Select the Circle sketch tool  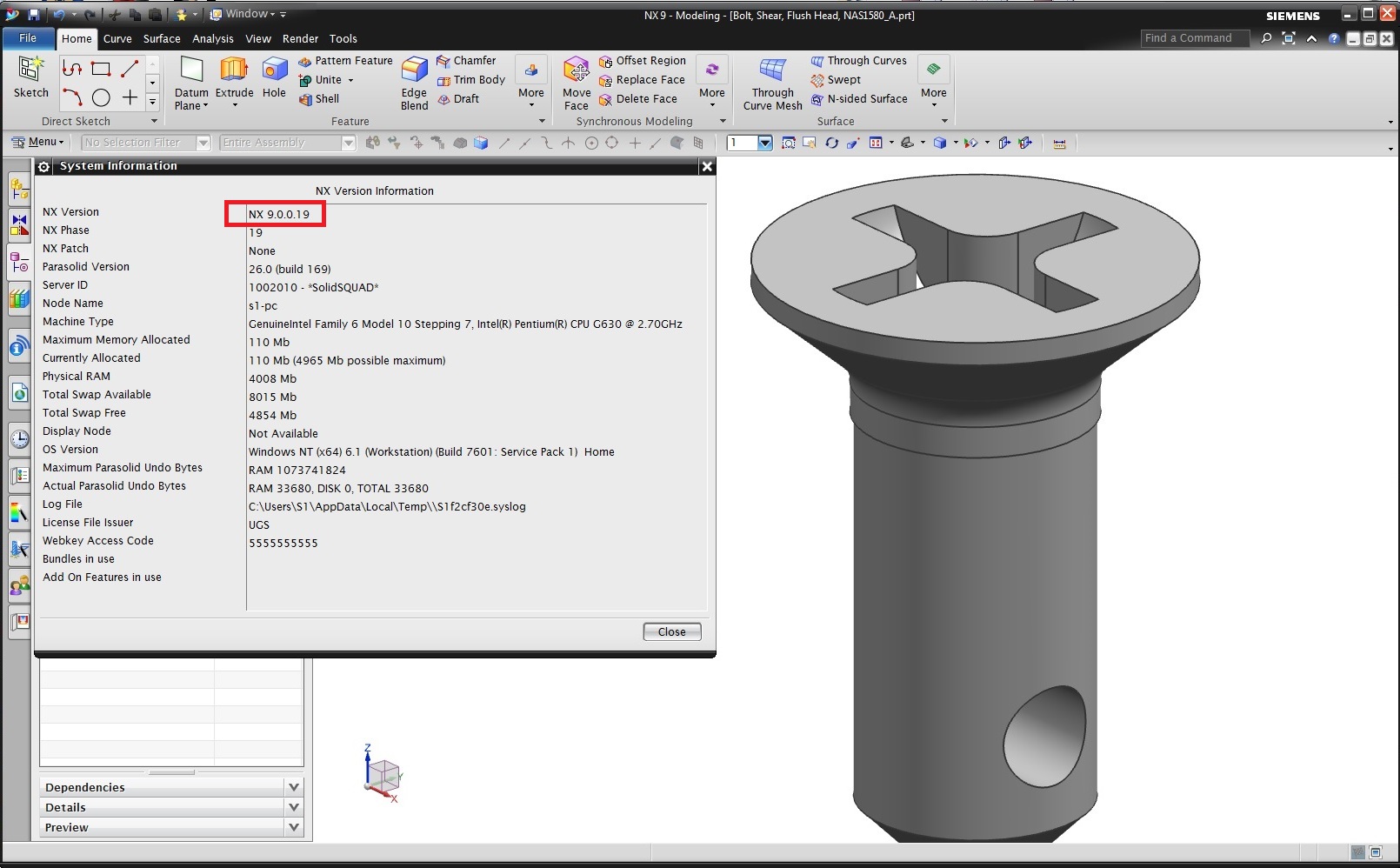point(101,97)
